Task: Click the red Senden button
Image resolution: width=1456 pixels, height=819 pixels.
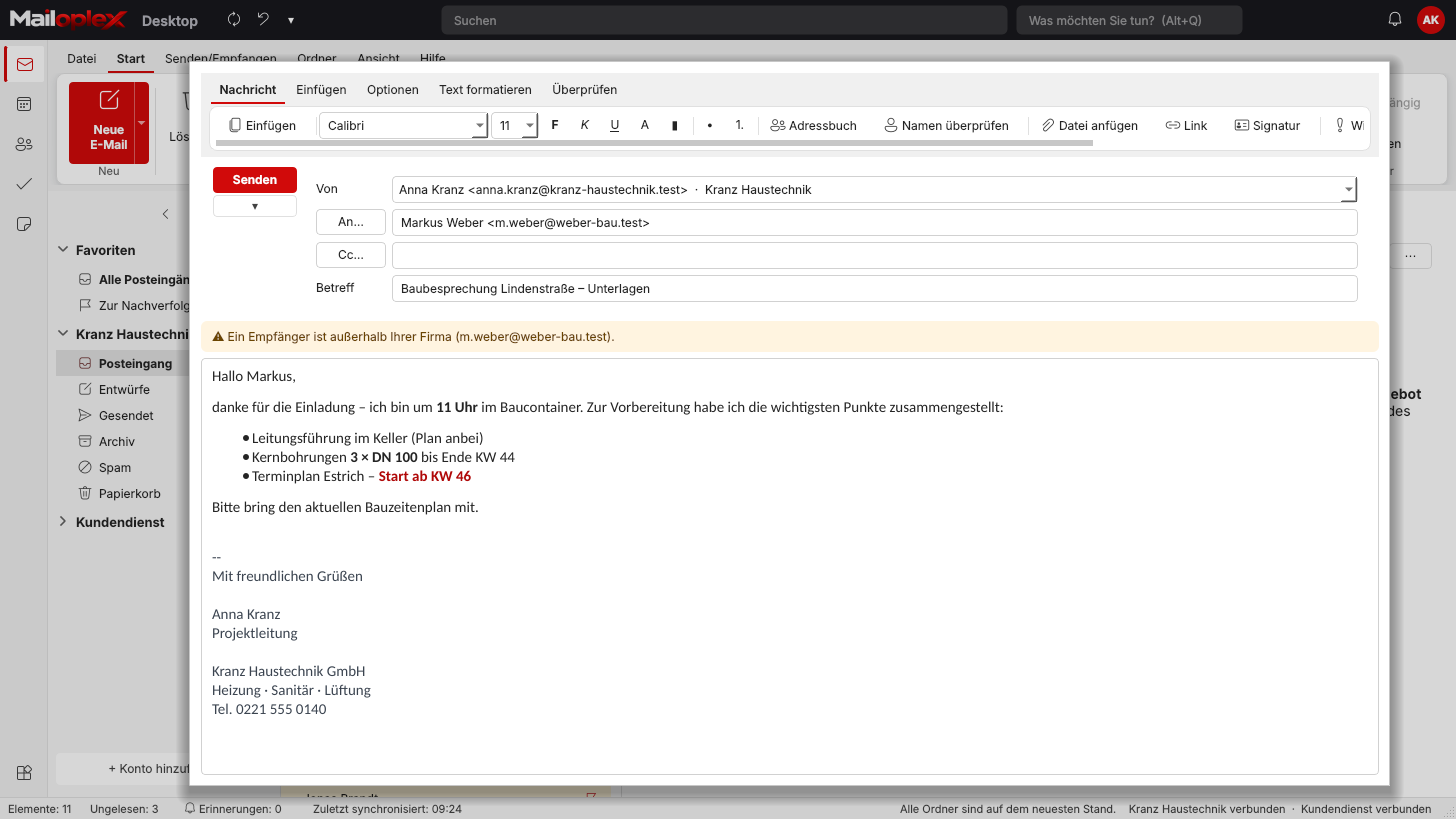Action: tap(255, 180)
